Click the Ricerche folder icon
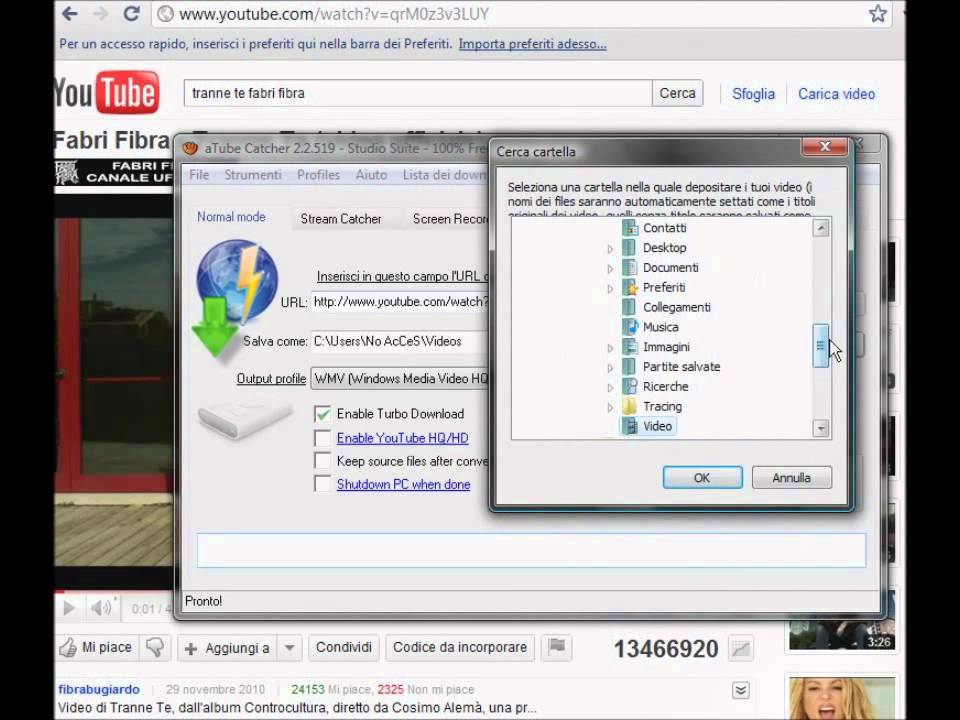Viewport: 960px width, 720px height. pyautogui.click(x=629, y=386)
